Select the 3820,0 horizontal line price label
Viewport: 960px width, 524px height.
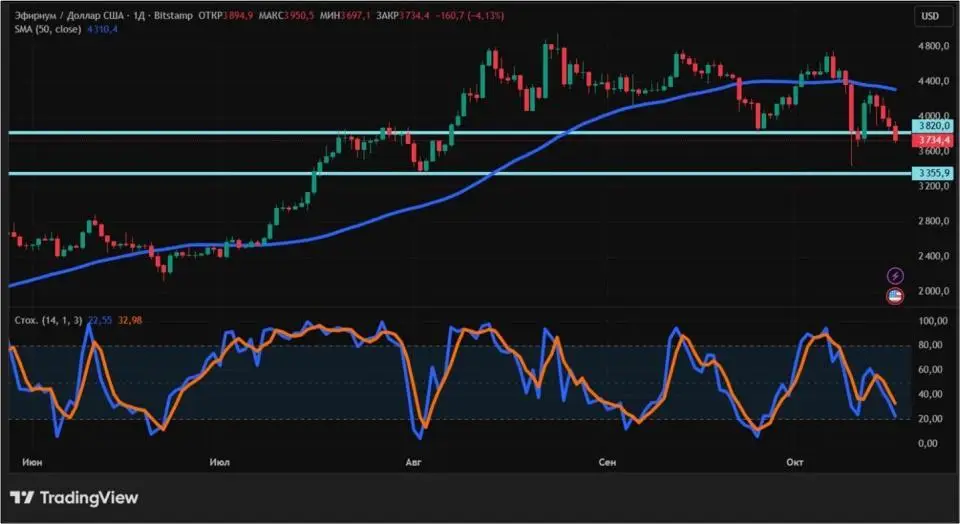point(930,126)
